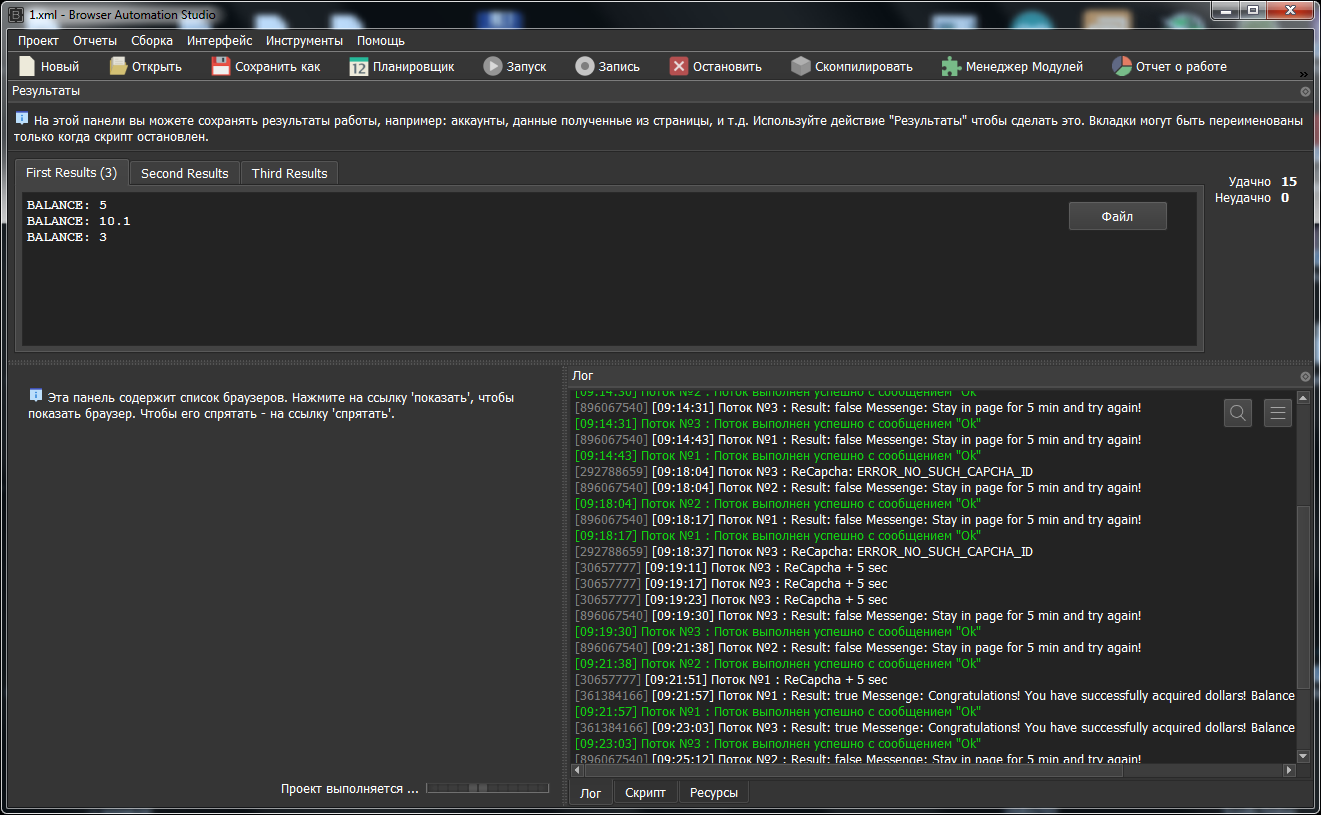
Task: Click the log search magnifier icon
Action: click(1238, 412)
